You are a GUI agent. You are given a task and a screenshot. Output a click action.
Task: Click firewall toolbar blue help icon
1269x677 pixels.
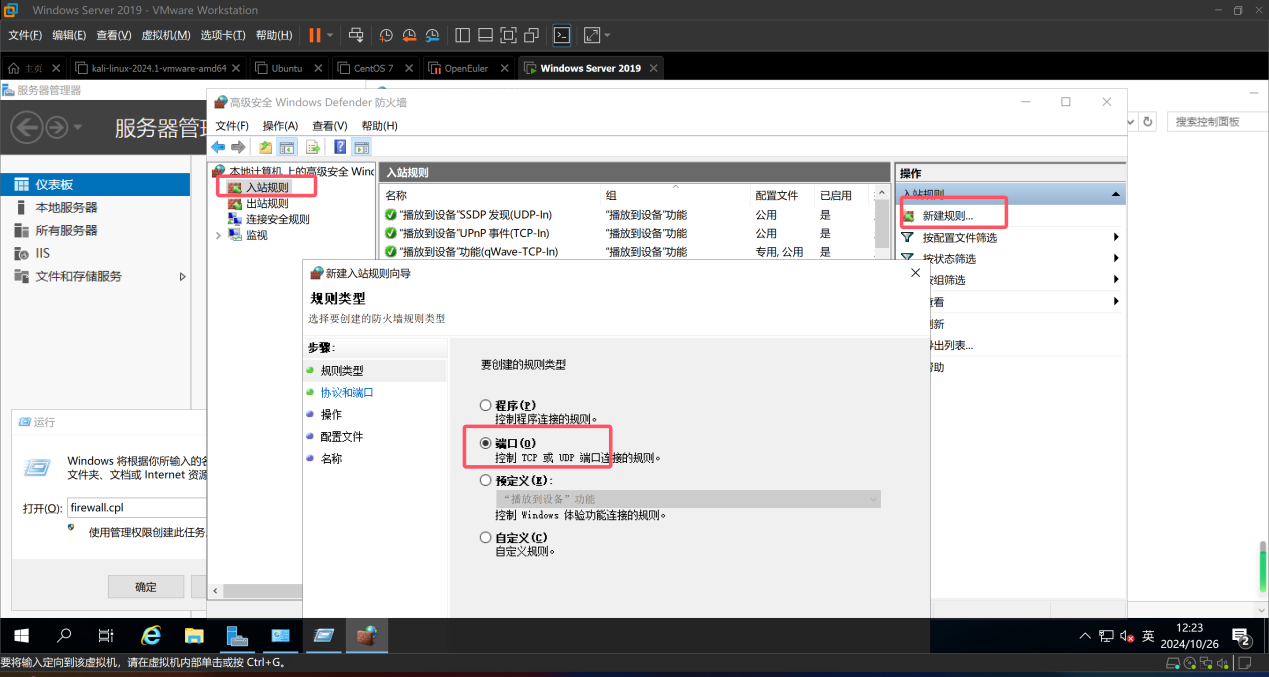[340, 147]
